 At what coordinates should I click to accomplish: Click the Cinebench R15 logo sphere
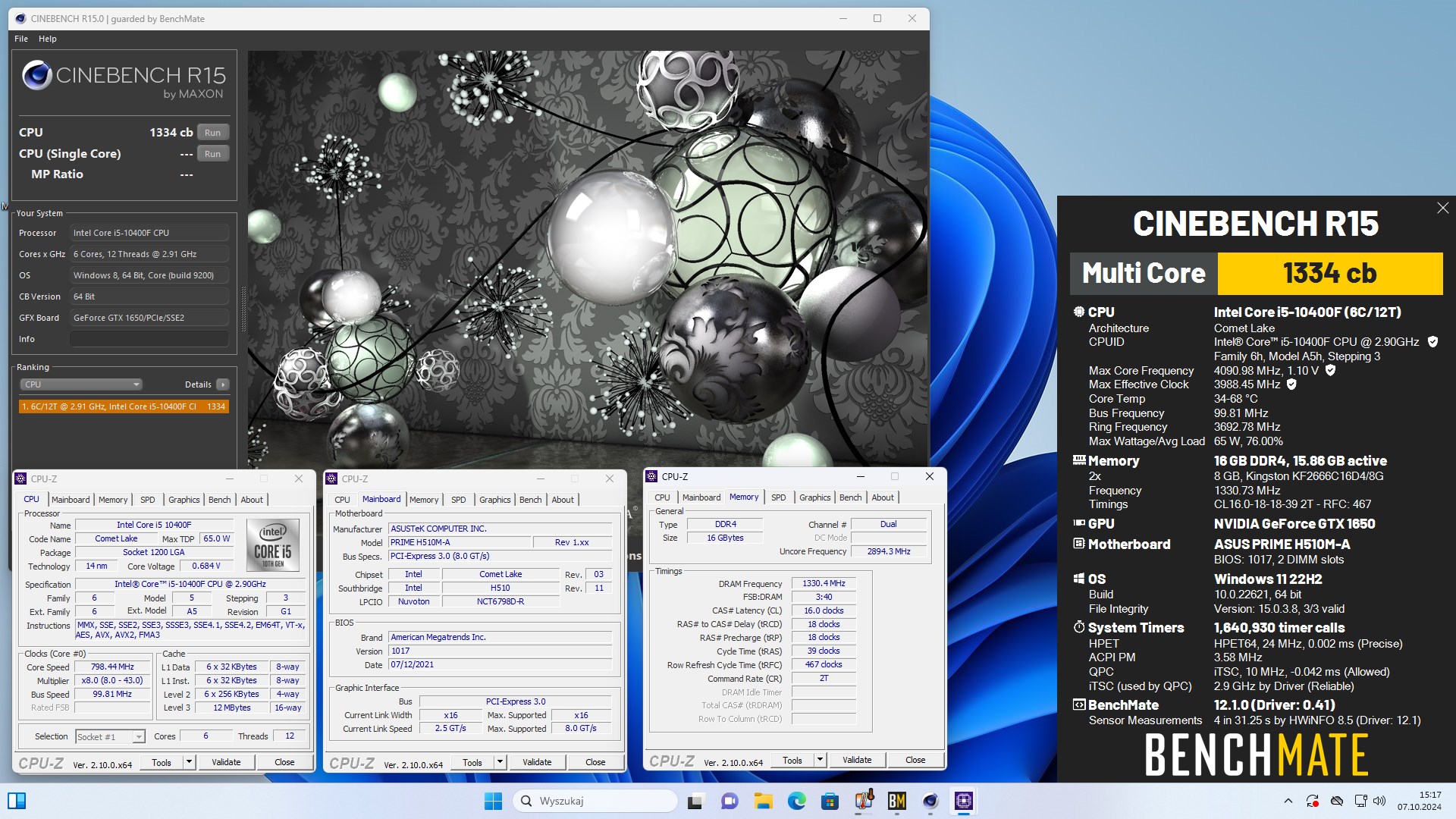[36, 75]
